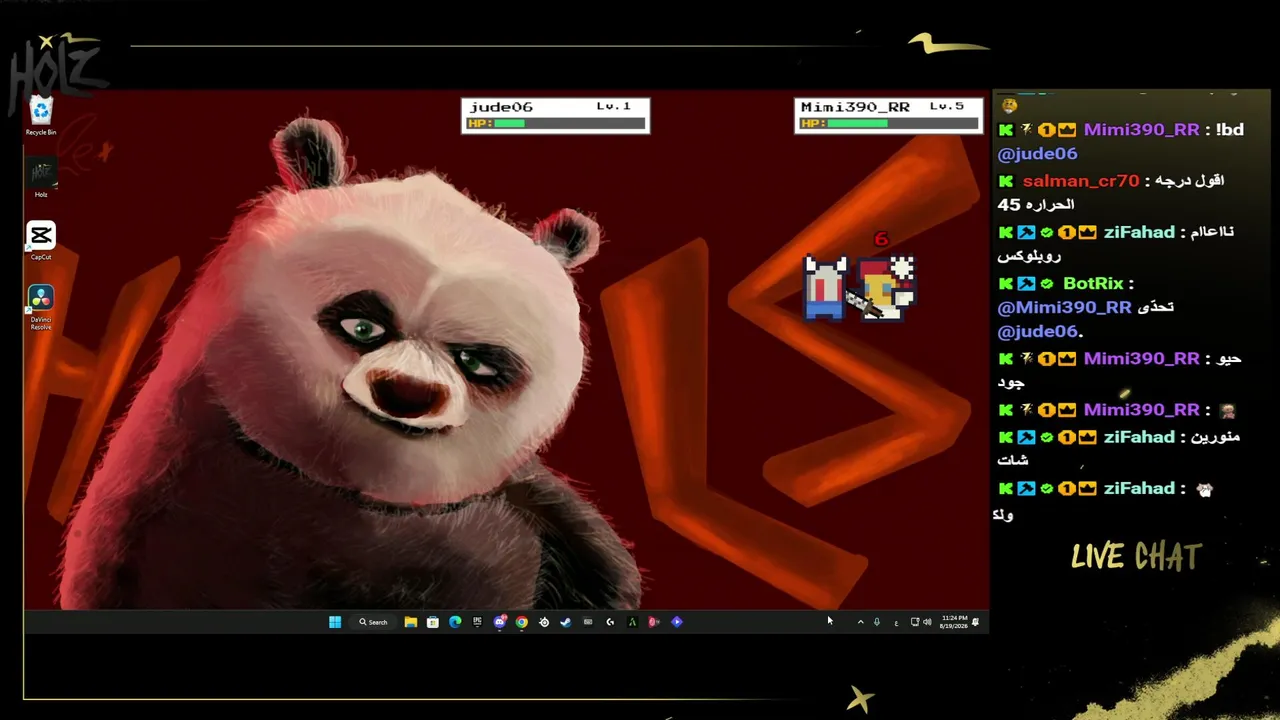This screenshot has width=1280, height=720.
Task: Click the yellow pixel fighter character
Action: coord(885,288)
